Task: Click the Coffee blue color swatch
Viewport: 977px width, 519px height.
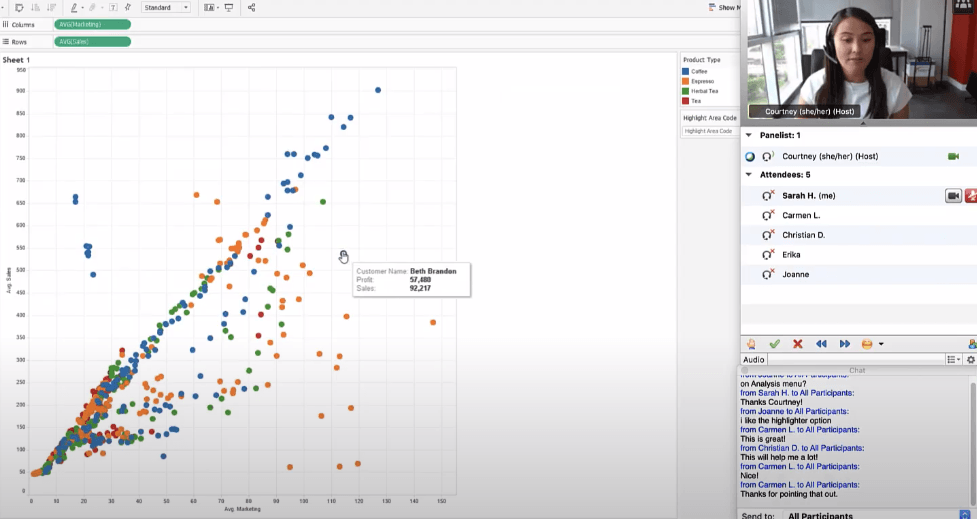Action: (685, 72)
